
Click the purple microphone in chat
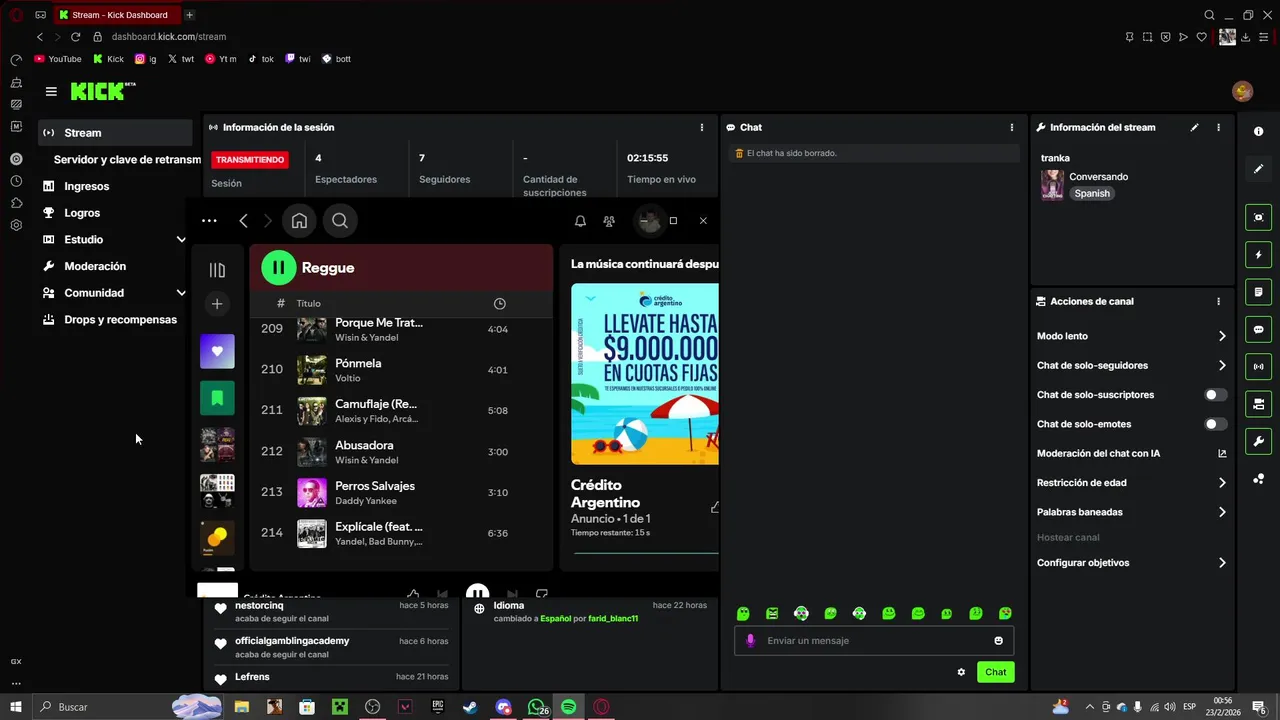750,641
